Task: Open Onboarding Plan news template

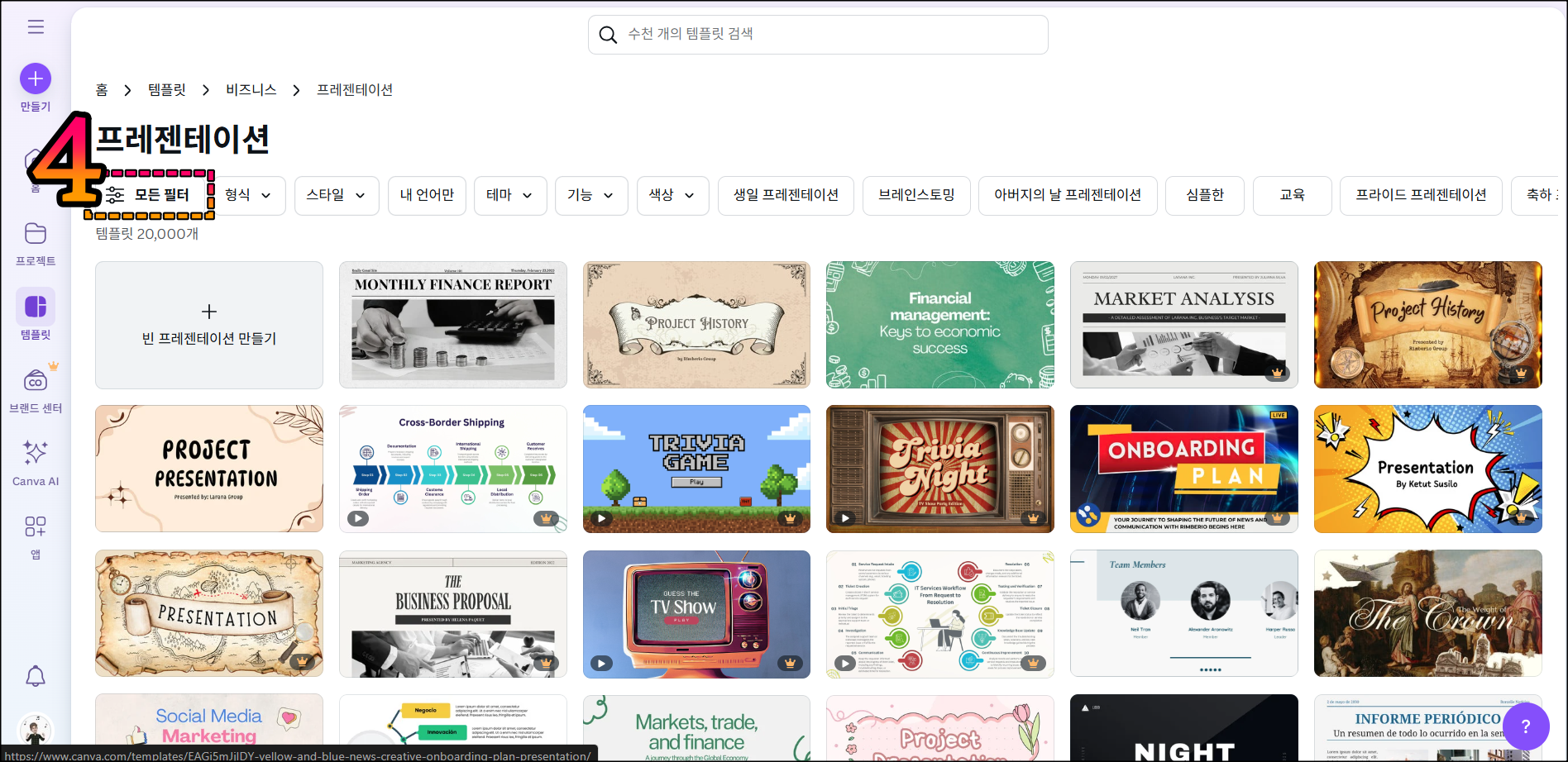Action: click(x=1184, y=469)
